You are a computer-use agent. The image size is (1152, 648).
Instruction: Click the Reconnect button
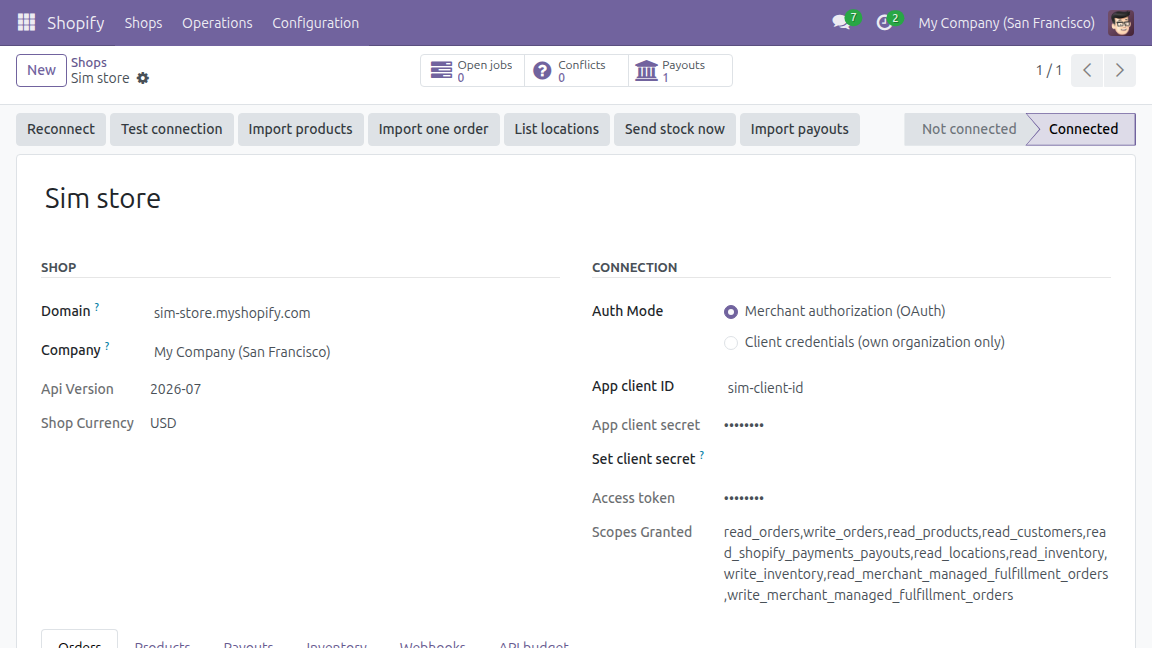61,129
